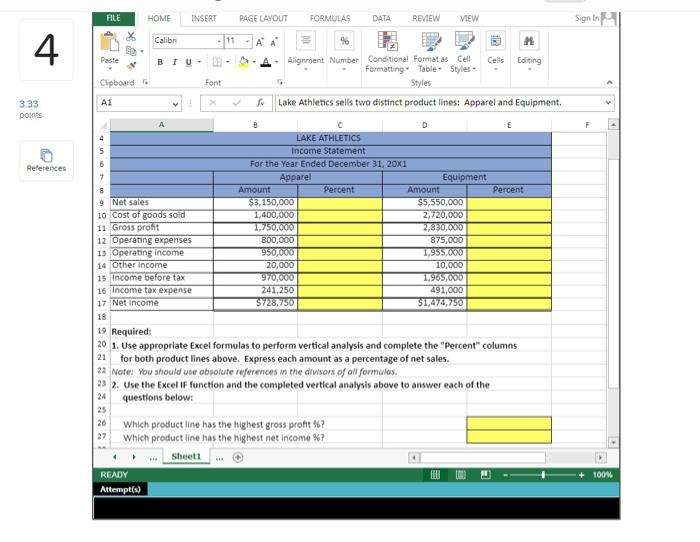Select Net sales amount $3,150,000 cell
The height and width of the screenshot is (542, 700).
(255, 202)
